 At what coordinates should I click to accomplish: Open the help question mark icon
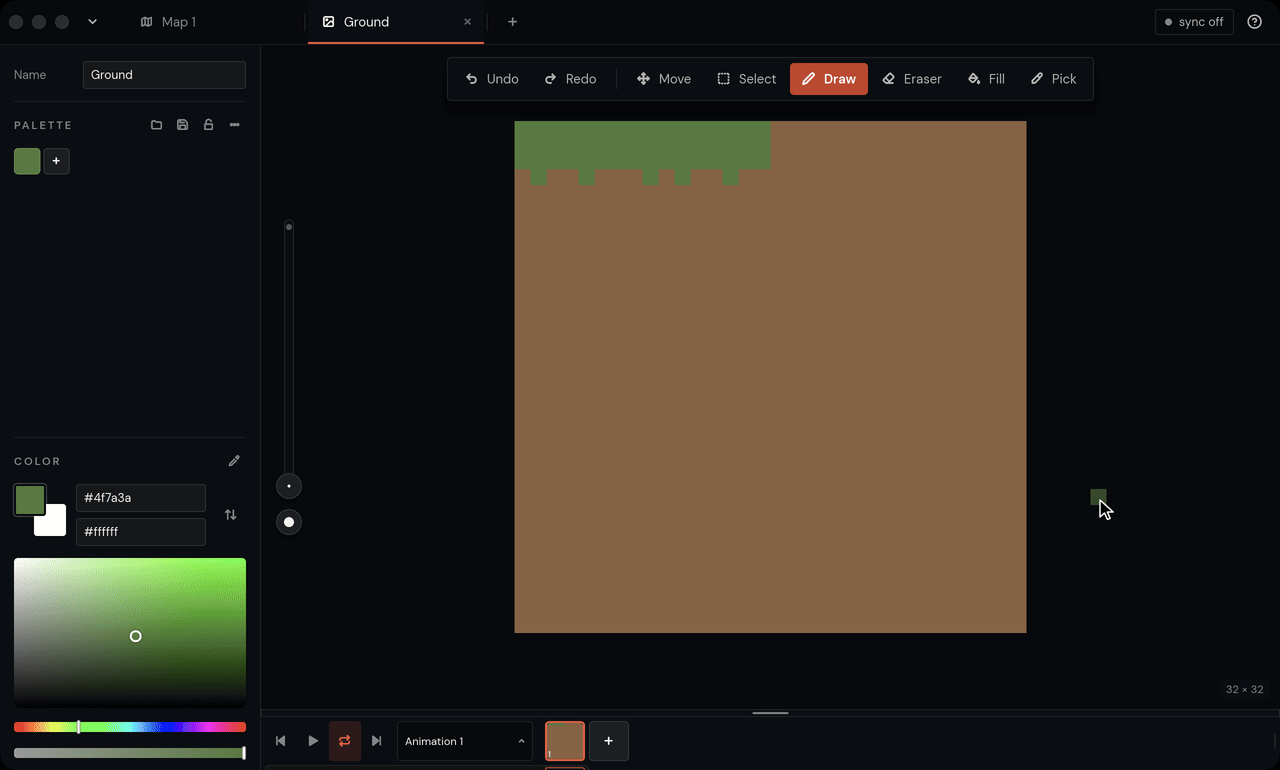coord(1255,22)
